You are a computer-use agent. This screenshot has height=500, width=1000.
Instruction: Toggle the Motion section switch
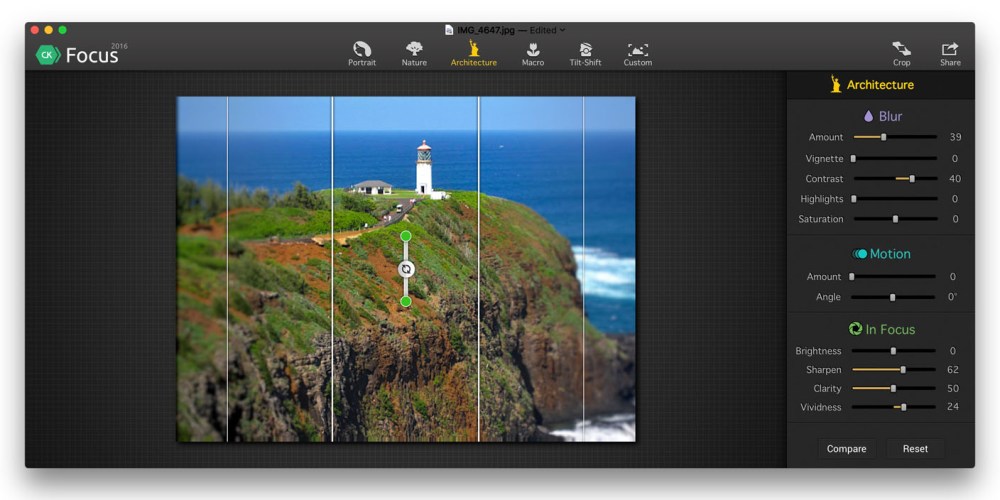[860, 254]
